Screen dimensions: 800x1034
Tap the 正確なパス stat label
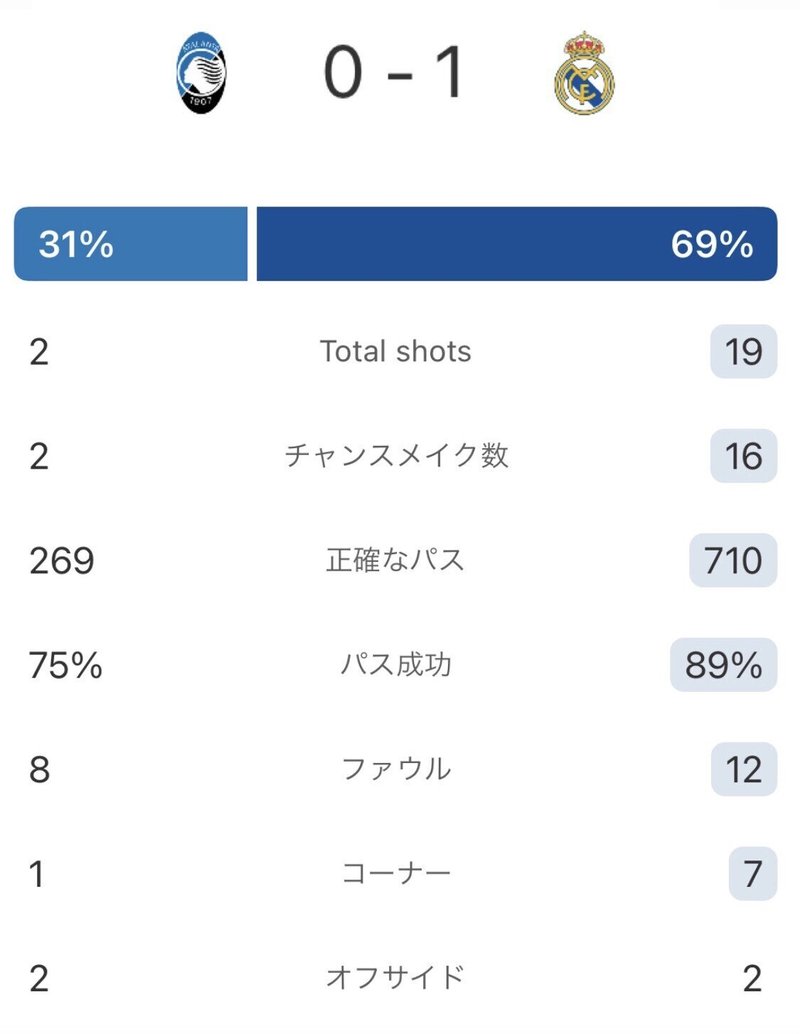click(x=395, y=560)
